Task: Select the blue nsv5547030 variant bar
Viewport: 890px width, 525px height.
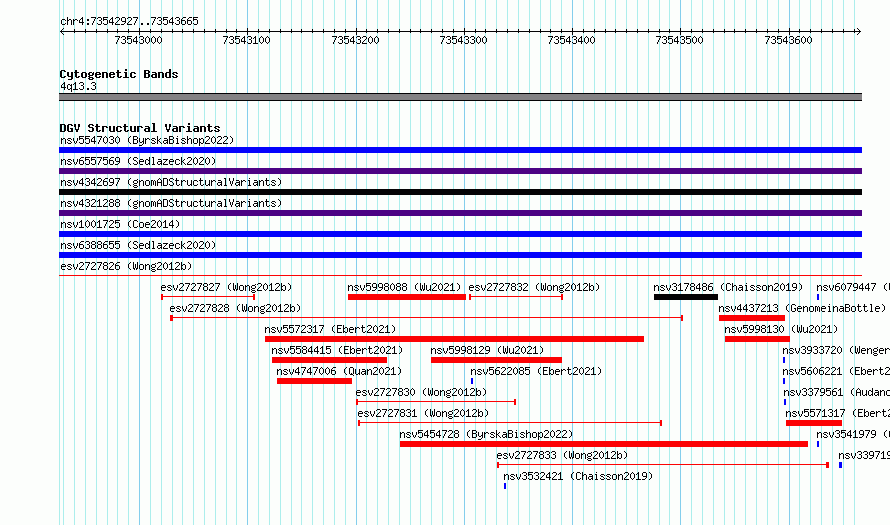Action: (460, 150)
